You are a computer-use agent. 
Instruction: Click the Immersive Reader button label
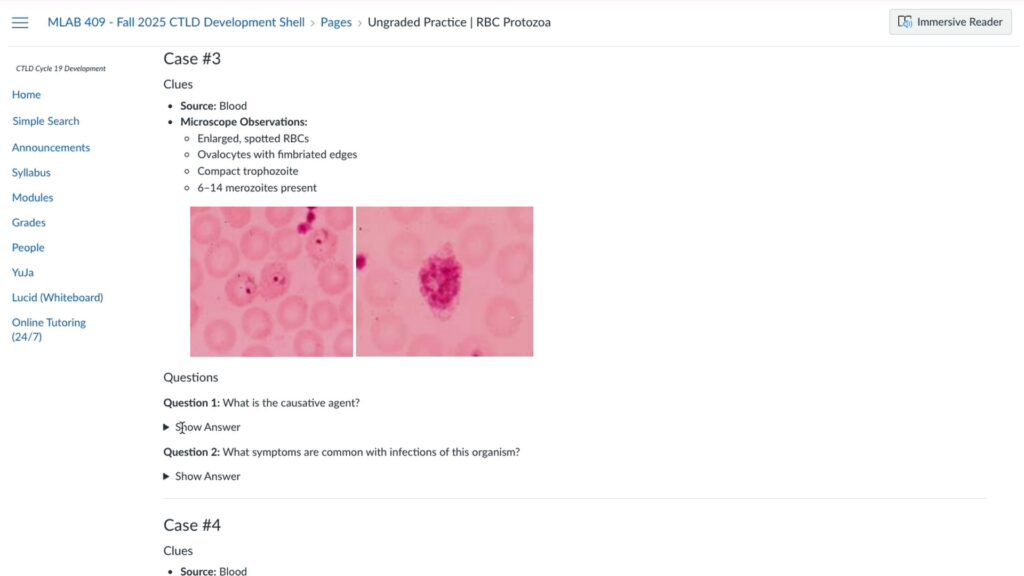pyautogui.click(x=958, y=21)
